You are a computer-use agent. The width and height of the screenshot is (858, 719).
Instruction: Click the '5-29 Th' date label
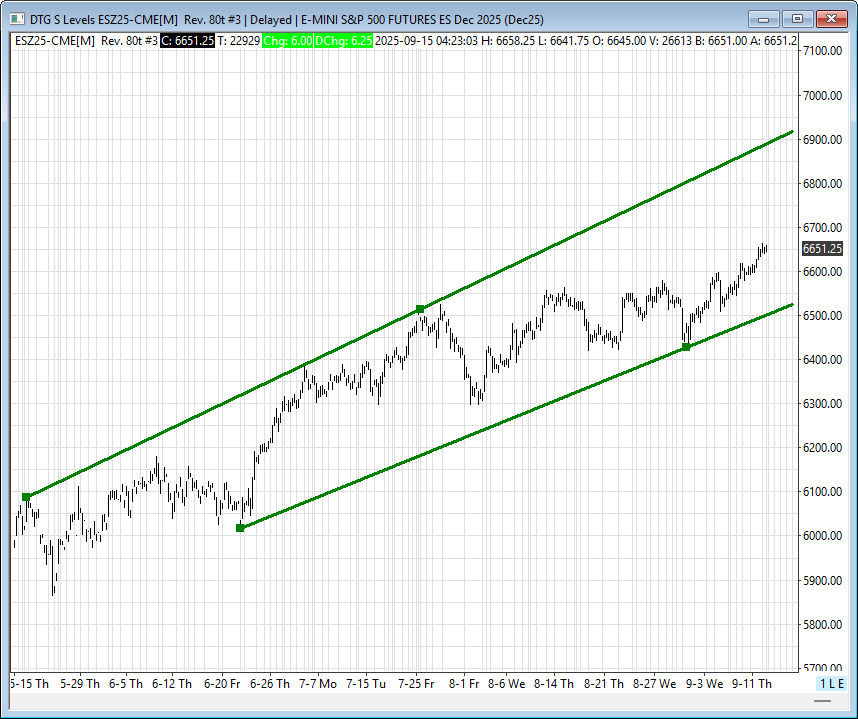pos(80,684)
